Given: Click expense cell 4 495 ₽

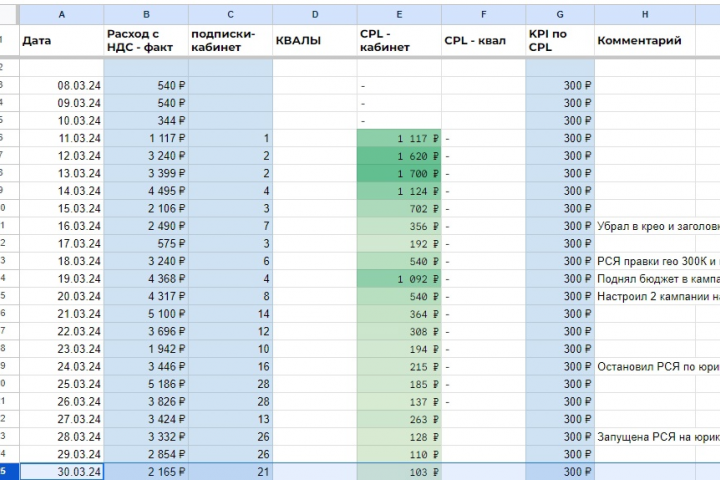Looking at the screenshot, I should [x=146, y=191].
